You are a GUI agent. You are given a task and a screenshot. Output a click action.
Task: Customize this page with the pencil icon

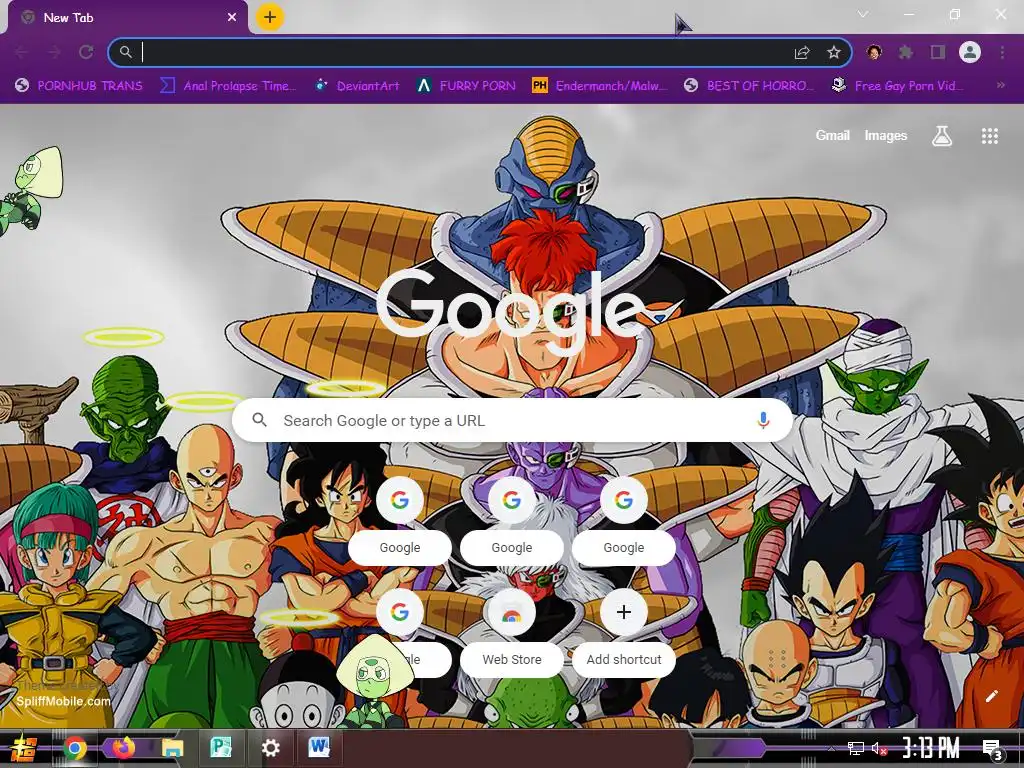click(x=991, y=696)
